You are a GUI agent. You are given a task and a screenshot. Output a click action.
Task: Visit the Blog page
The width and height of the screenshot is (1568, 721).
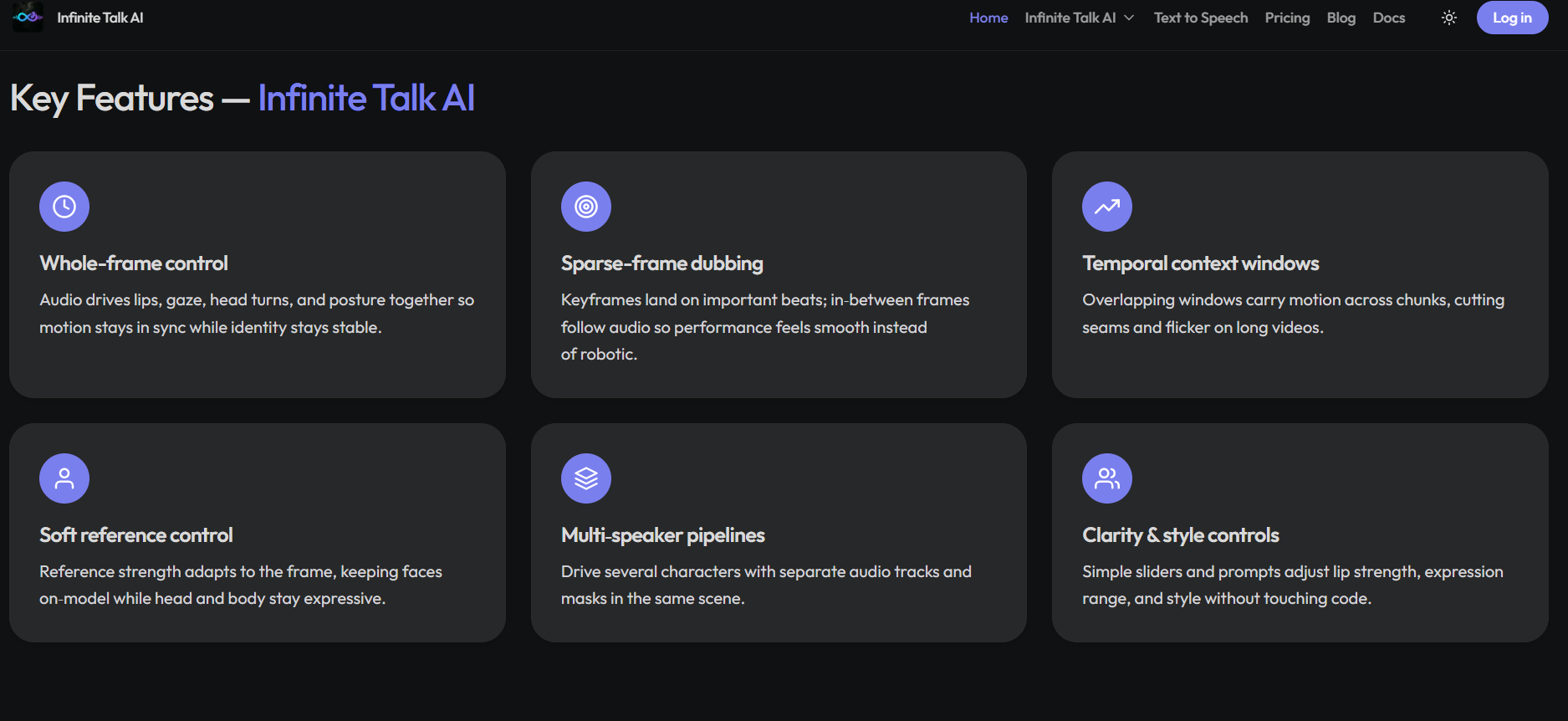coord(1341,17)
